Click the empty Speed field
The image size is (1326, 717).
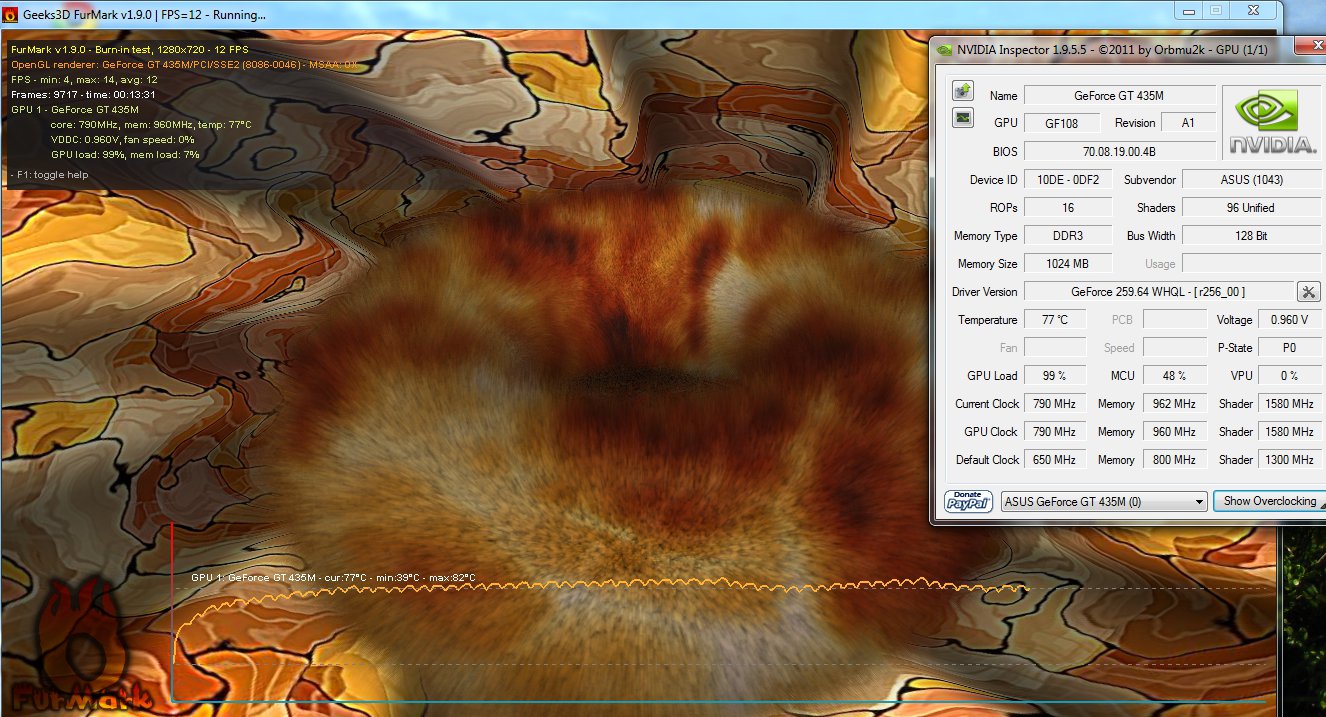1175,348
